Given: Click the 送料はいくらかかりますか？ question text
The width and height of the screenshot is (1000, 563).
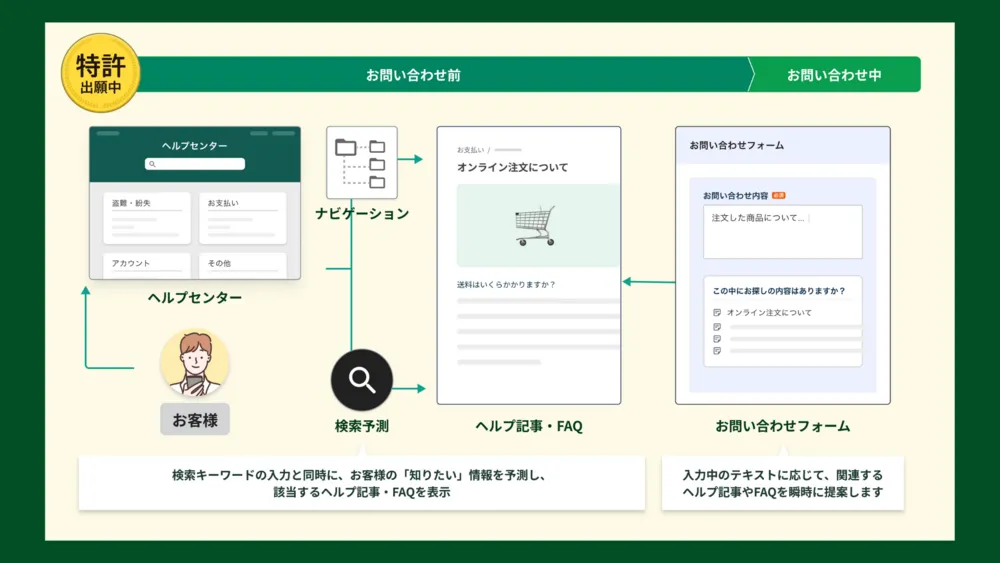Looking at the screenshot, I should coord(506,284).
